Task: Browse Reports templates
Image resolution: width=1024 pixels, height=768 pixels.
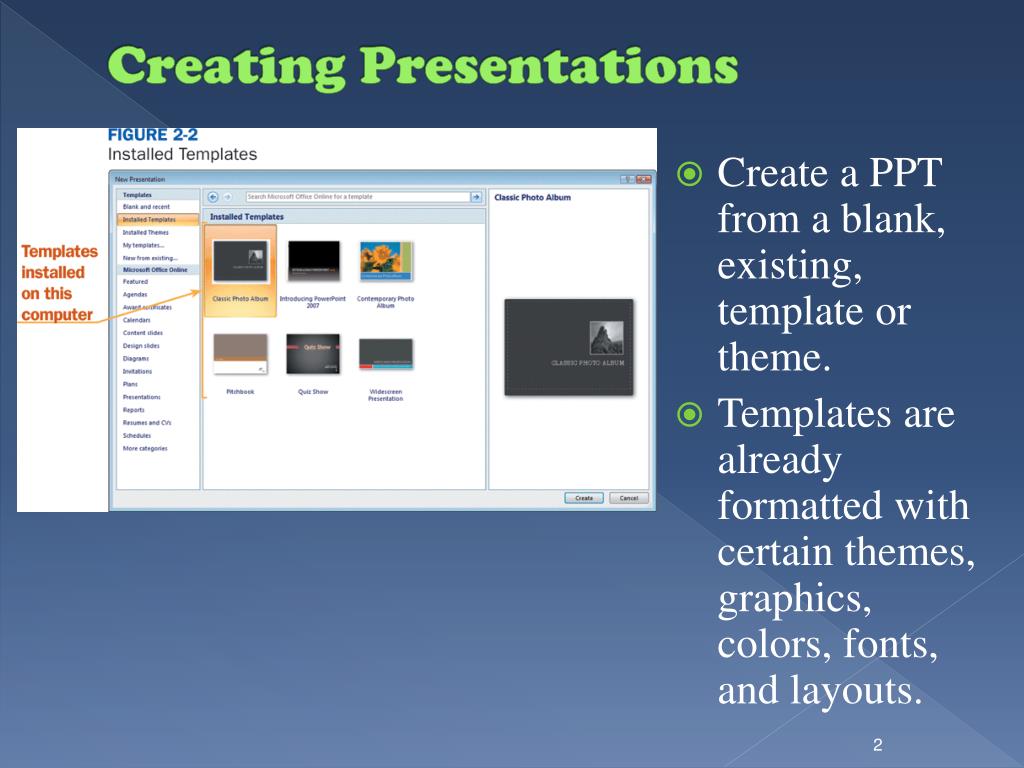Action: [x=134, y=410]
